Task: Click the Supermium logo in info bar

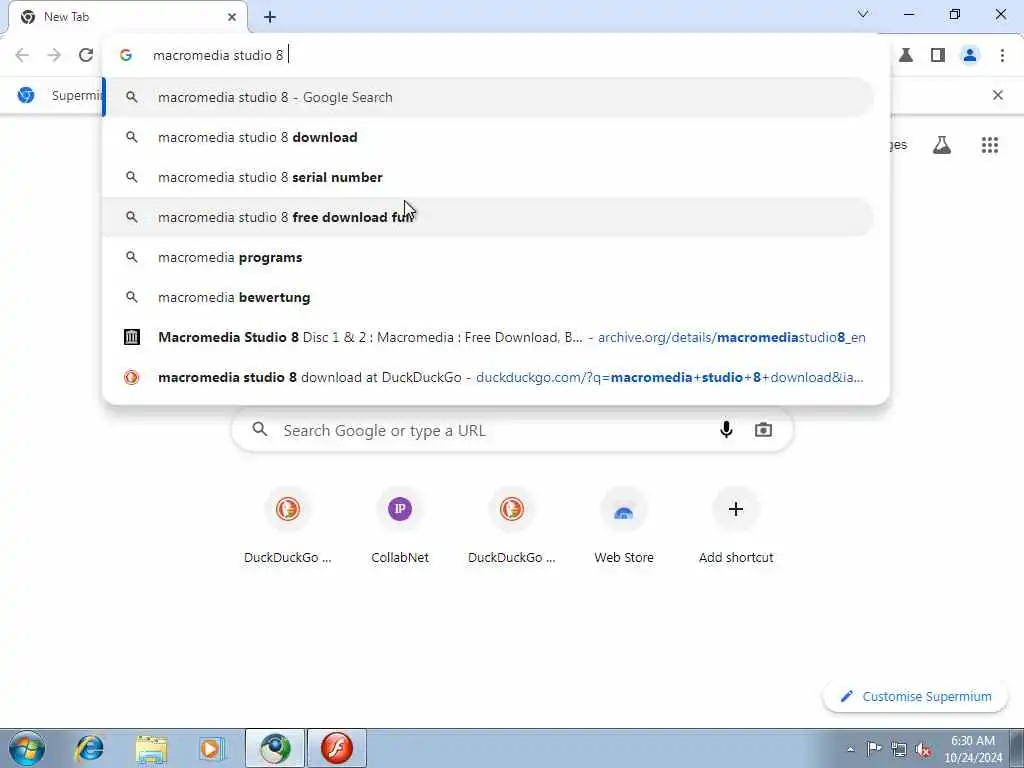Action: 26,95
